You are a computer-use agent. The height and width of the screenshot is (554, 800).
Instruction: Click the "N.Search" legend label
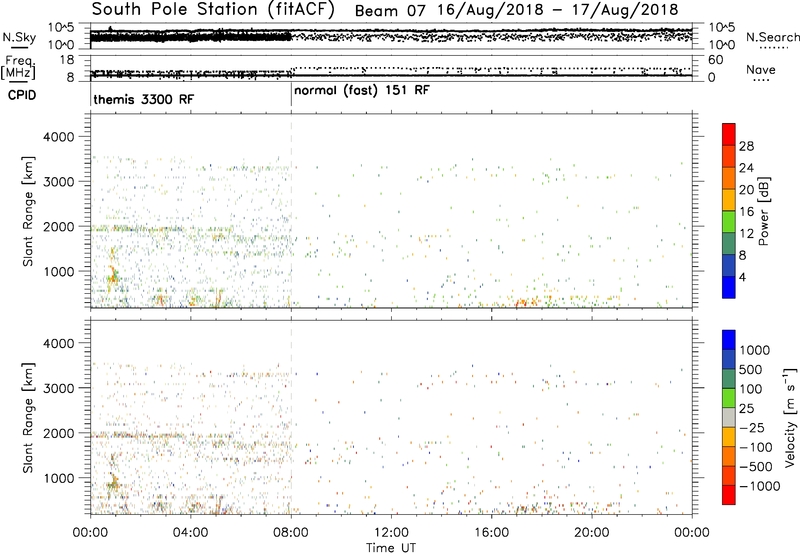click(772, 37)
